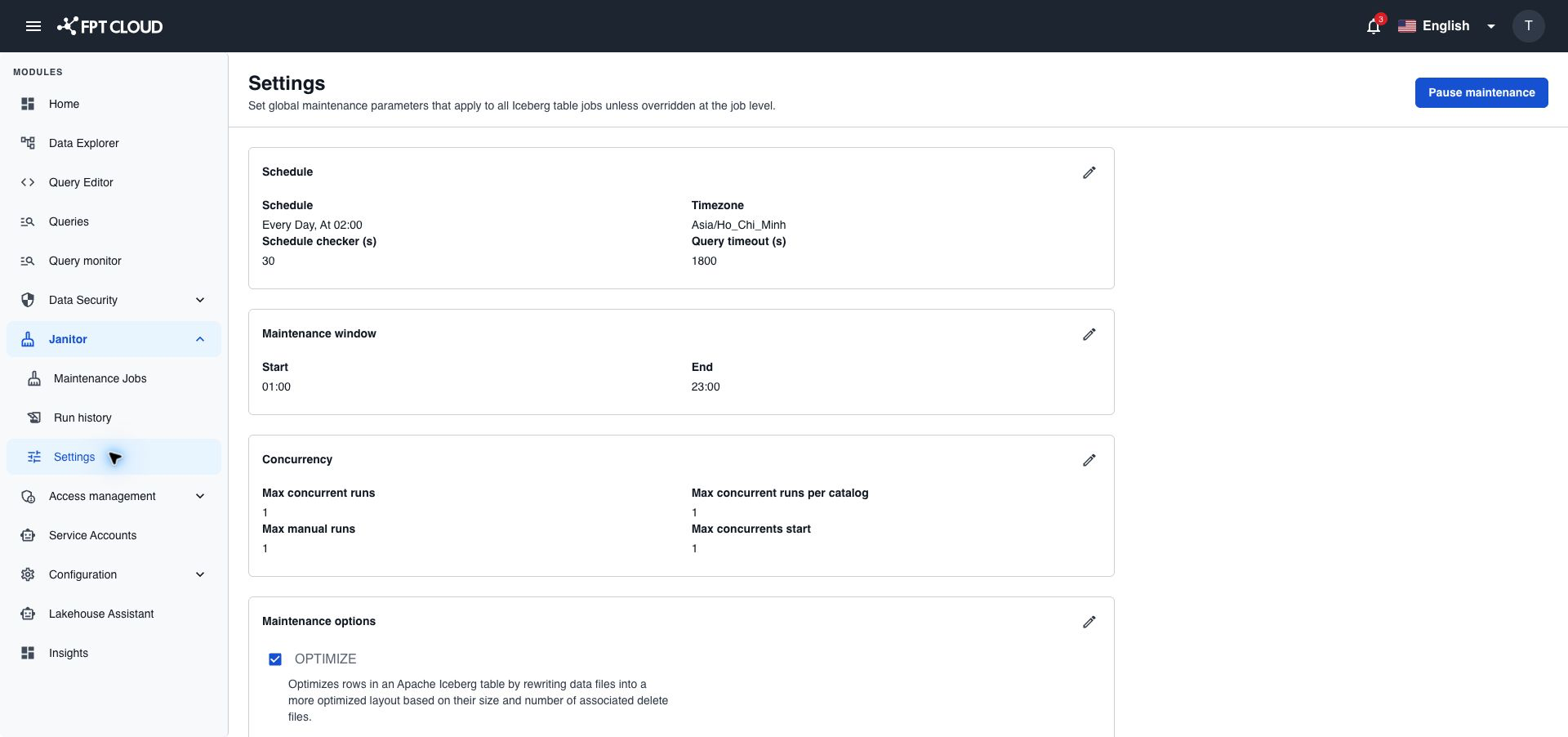The image size is (1568, 737).
Task: Expand the Access management chevron
Action: (200, 496)
